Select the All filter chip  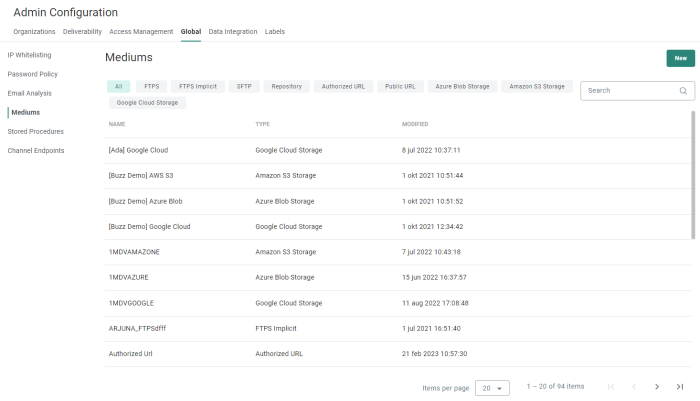click(x=118, y=87)
